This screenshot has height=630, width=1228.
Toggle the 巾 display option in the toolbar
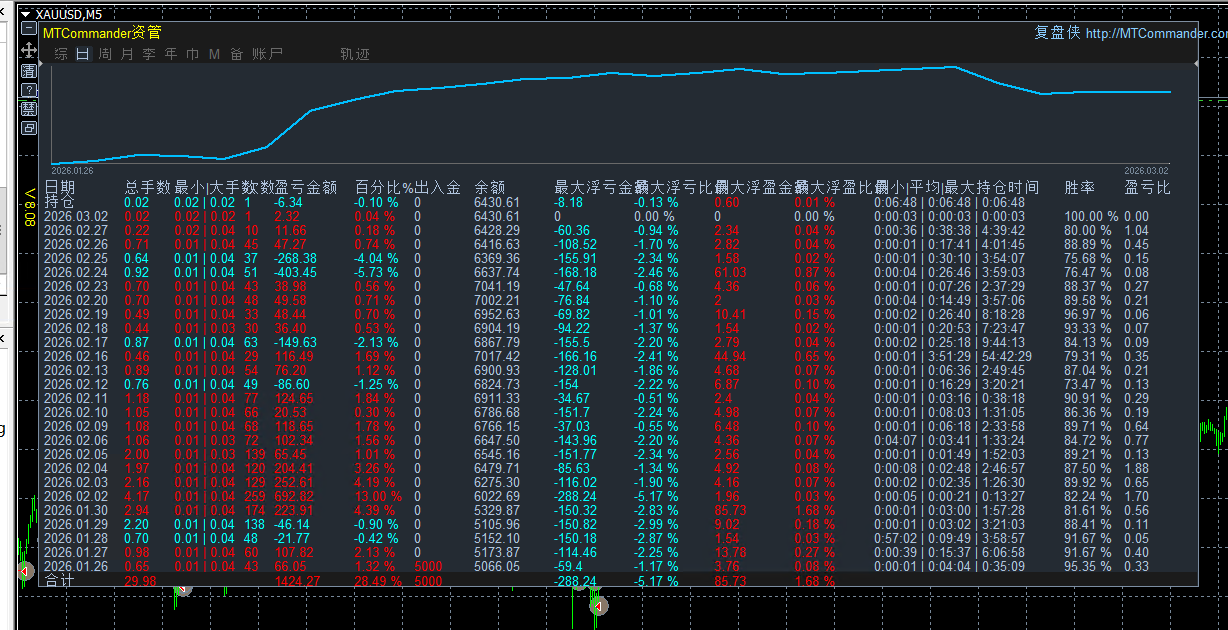[x=193, y=53]
